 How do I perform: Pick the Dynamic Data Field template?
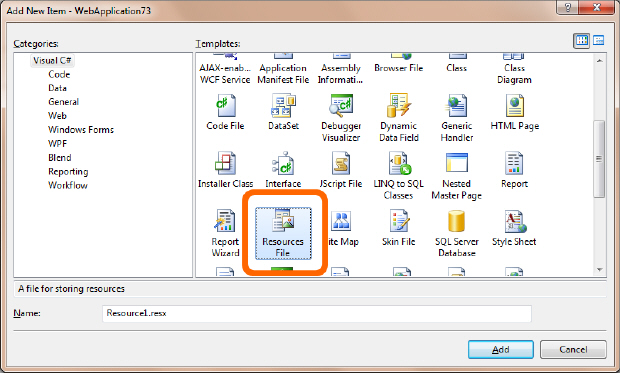pyautogui.click(x=399, y=117)
